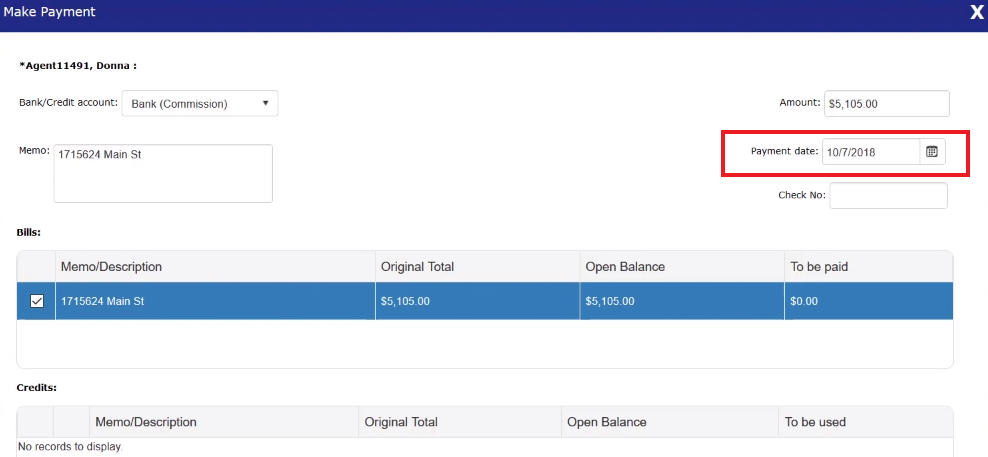Image resolution: width=988 pixels, height=457 pixels.
Task: Close the Make Payment dialog
Action: pyautogui.click(x=976, y=12)
